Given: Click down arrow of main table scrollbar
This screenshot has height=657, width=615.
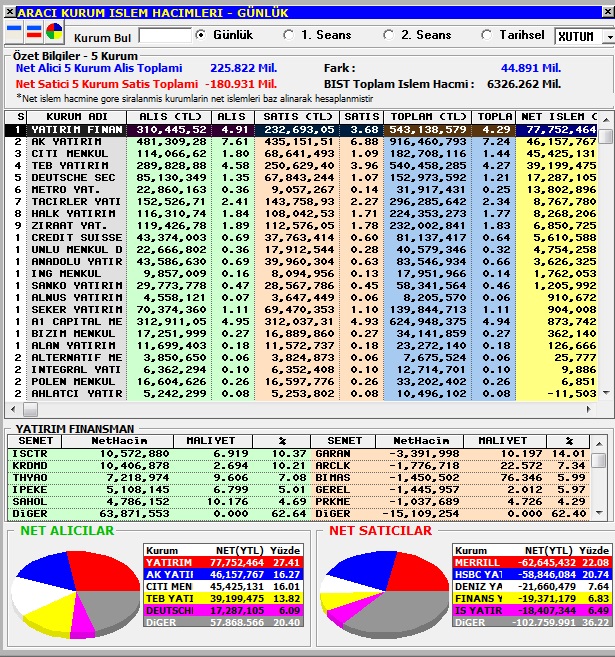Looking at the screenshot, I should (x=606, y=393).
